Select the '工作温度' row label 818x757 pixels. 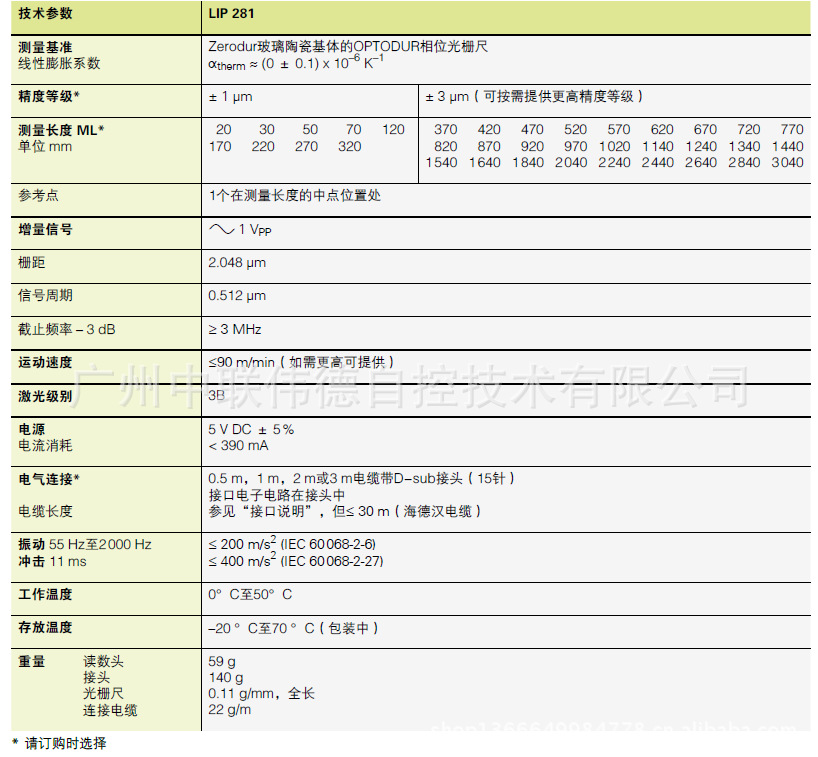click(45, 594)
